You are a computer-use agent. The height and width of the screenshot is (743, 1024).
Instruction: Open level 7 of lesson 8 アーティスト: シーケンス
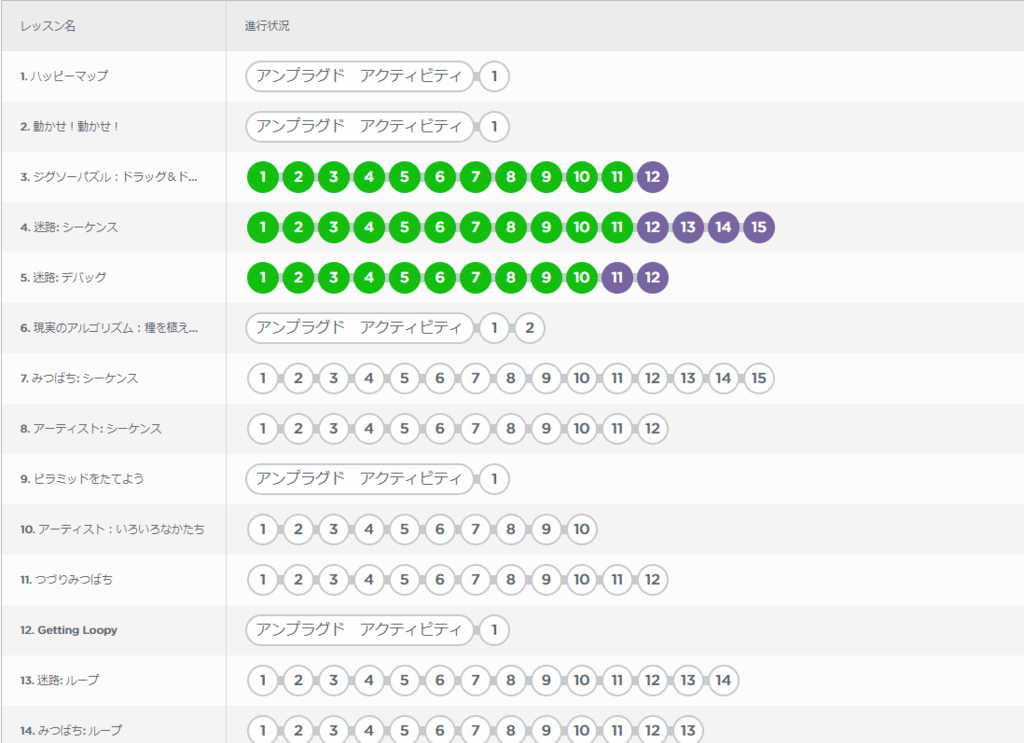(475, 428)
